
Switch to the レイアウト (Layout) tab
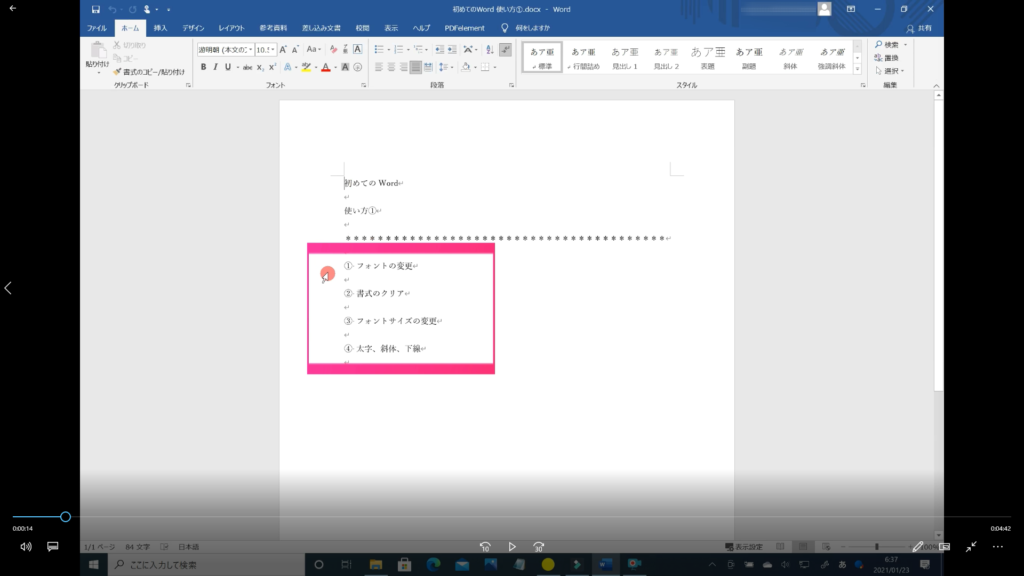pyautogui.click(x=232, y=28)
